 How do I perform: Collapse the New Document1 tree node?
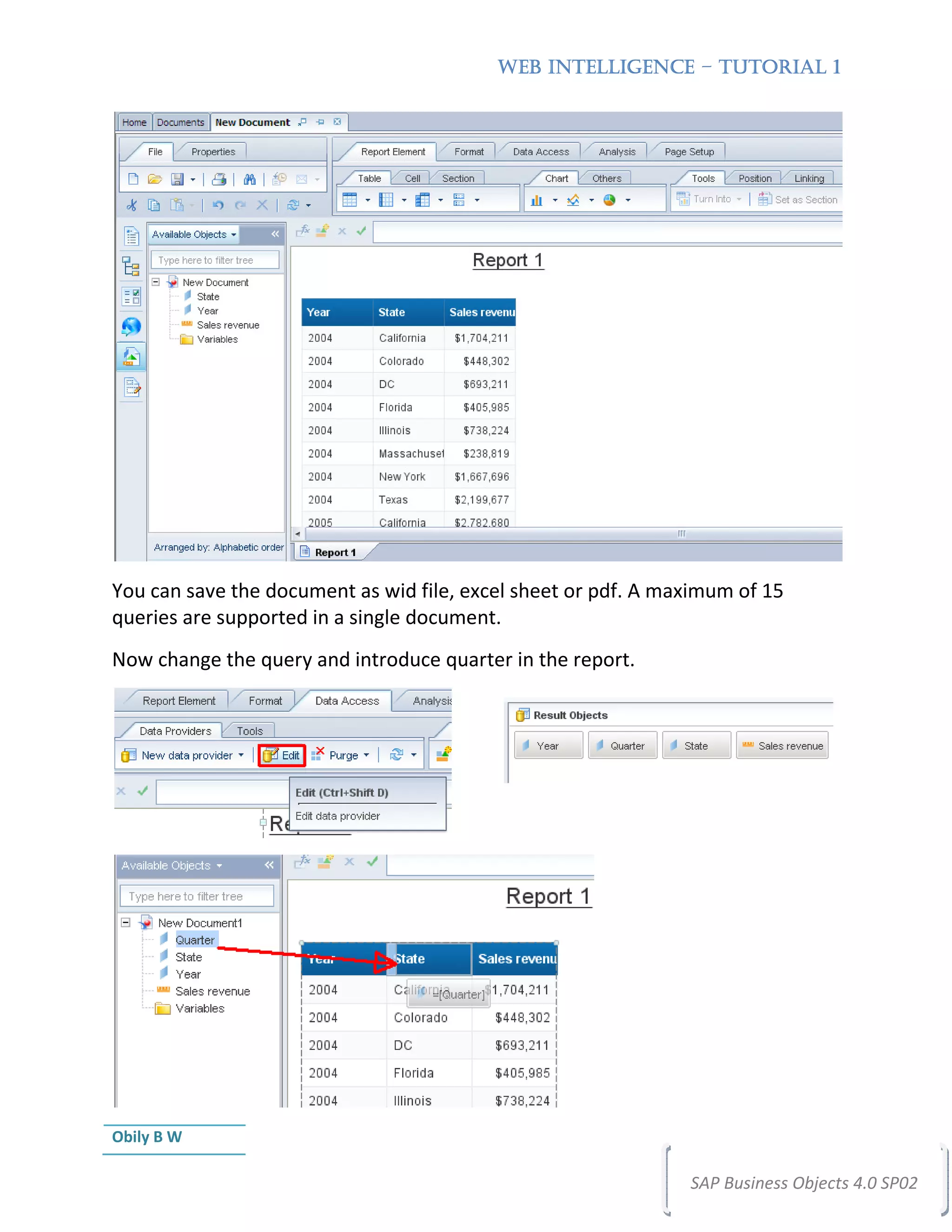[126, 922]
